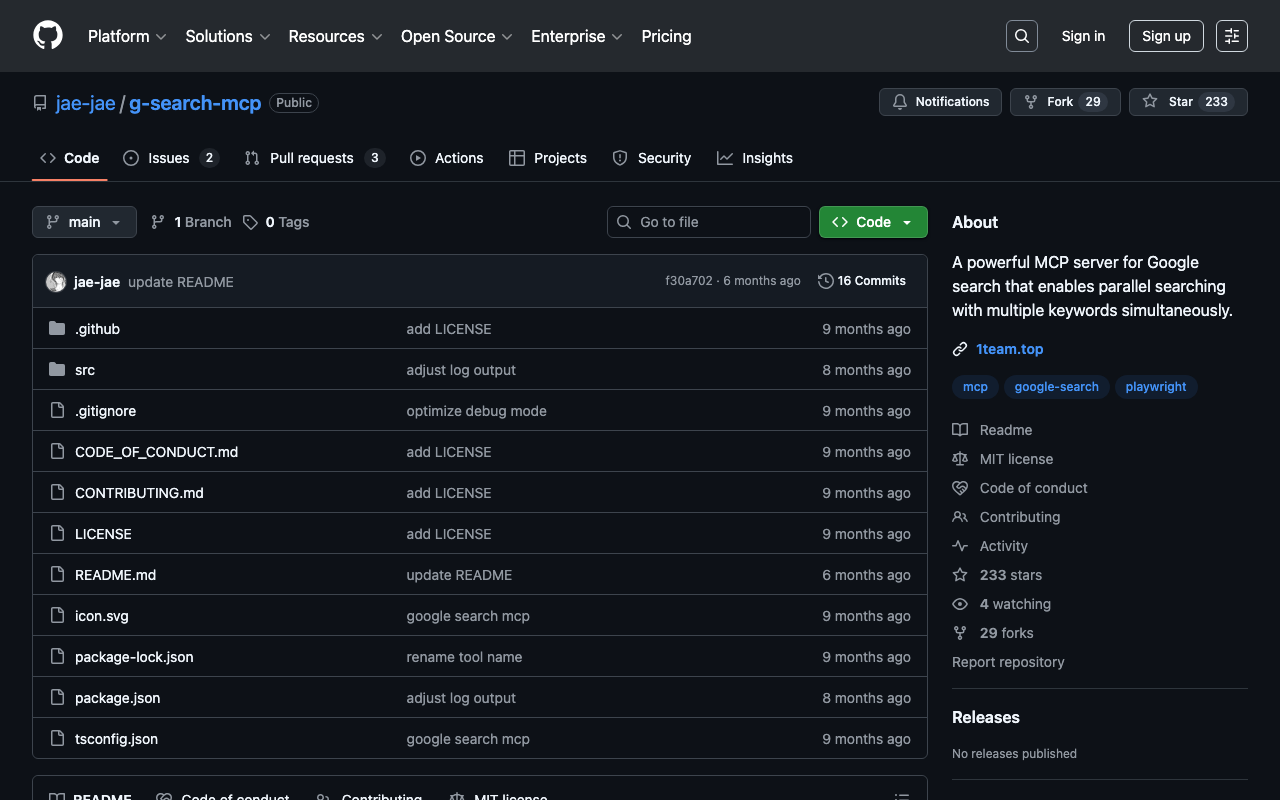Click the Activity pulse icon in About
This screenshot has width=1280, height=800.
[960, 546]
